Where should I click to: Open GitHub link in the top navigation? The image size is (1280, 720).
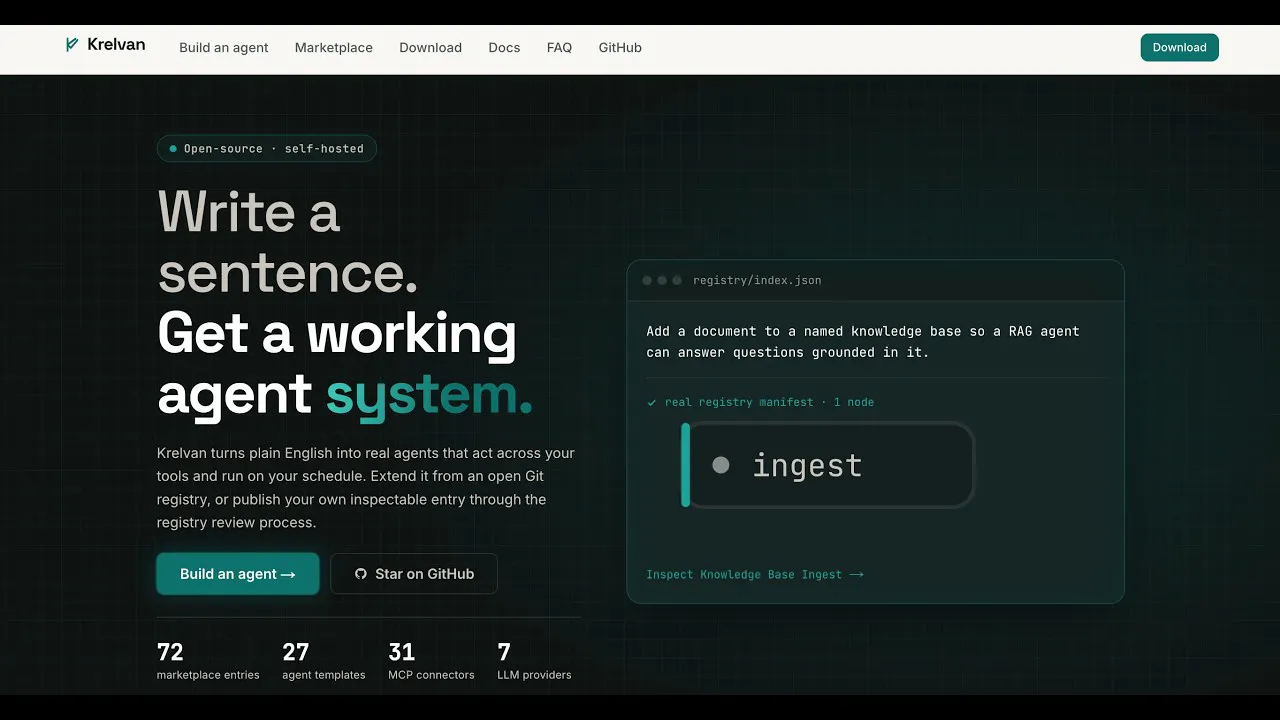620,47
